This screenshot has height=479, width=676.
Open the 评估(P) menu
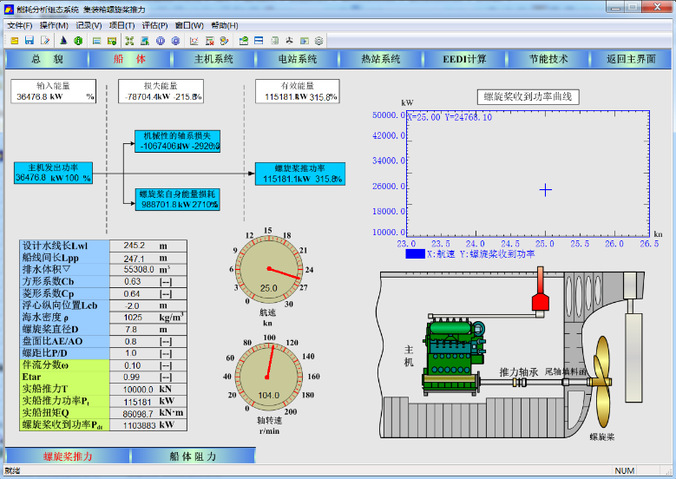(x=155, y=24)
